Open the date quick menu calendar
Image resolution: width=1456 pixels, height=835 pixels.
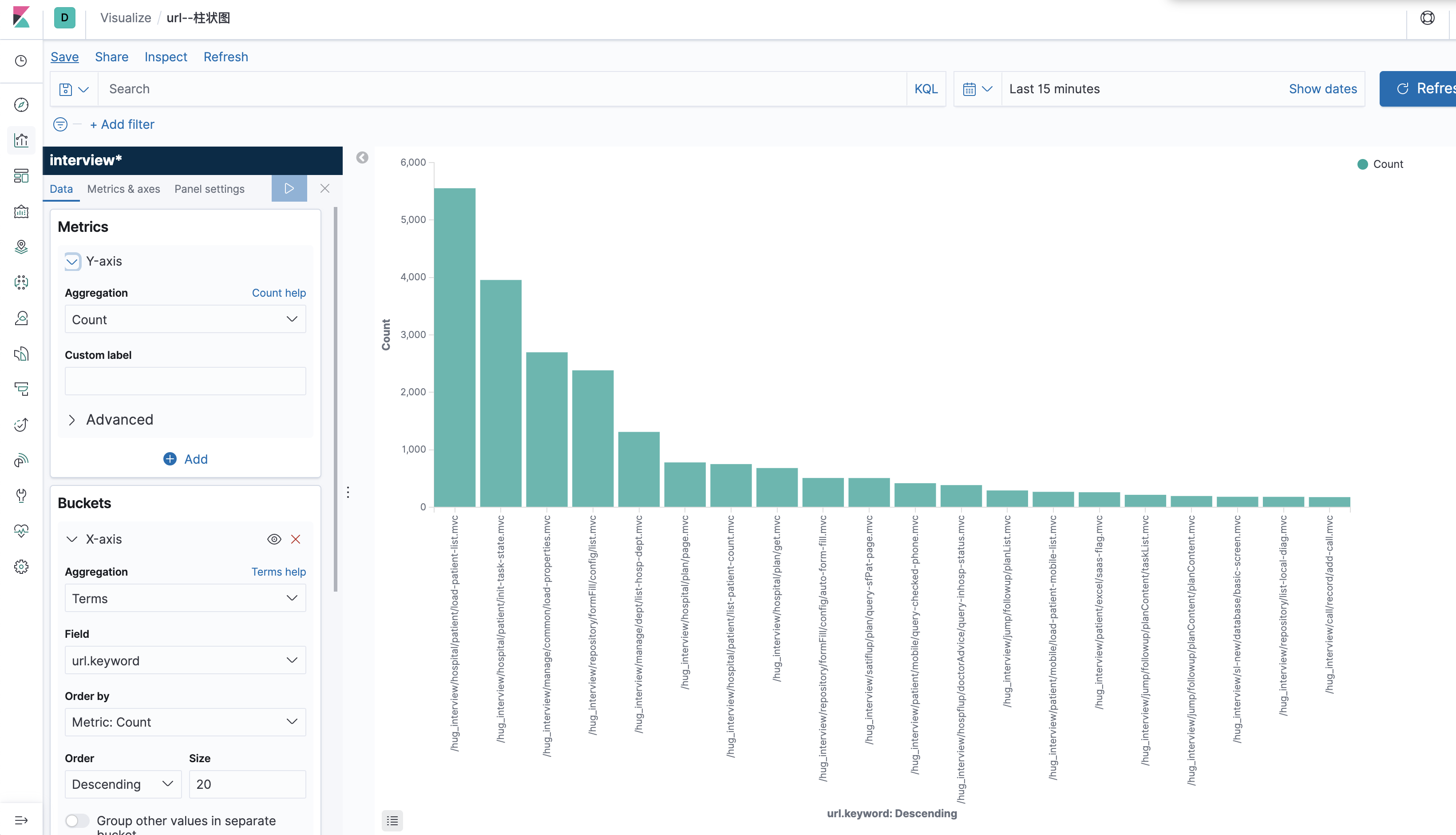pos(977,89)
